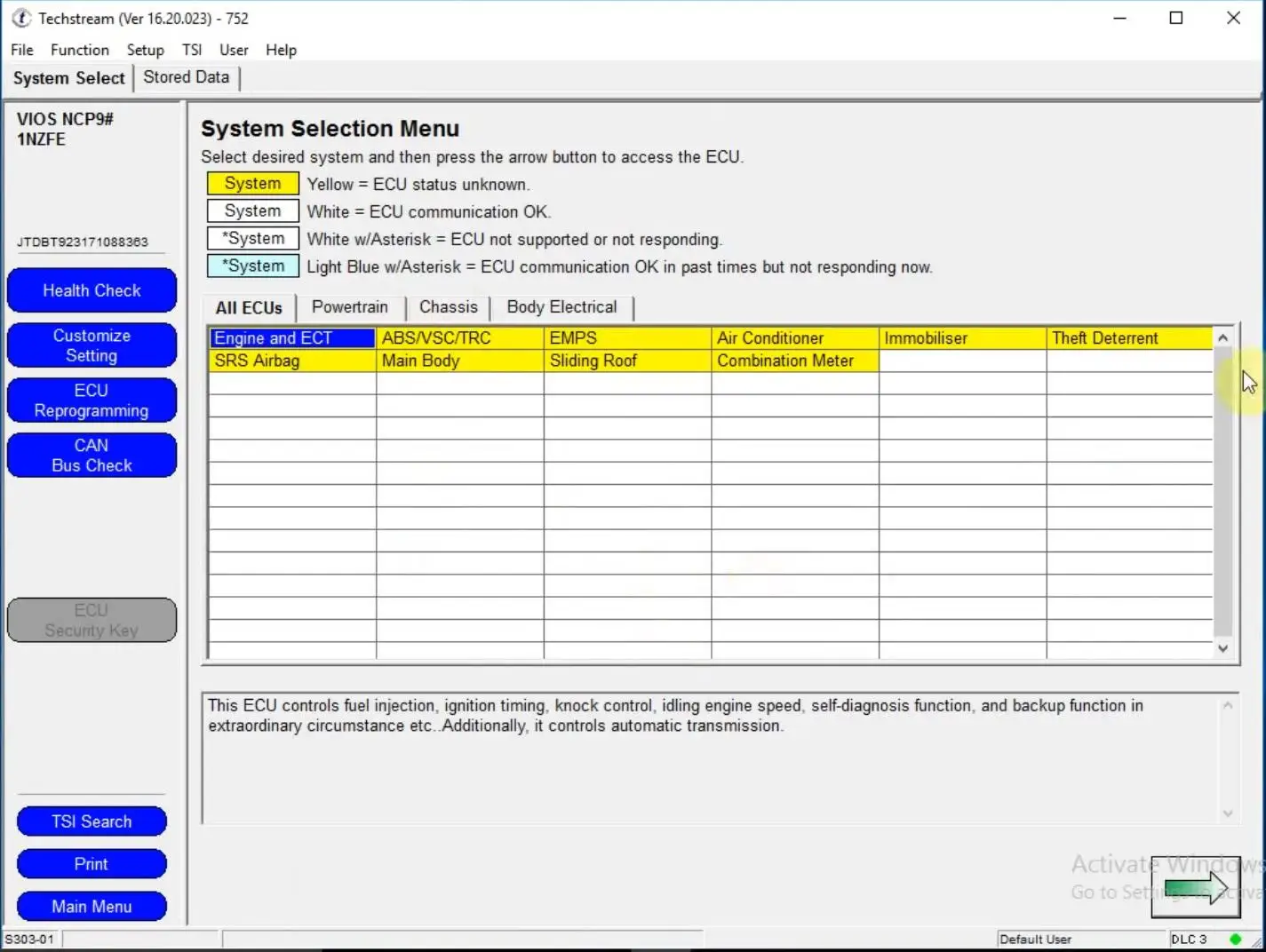
Task: Pick the Immobiliser system
Action: coord(963,338)
